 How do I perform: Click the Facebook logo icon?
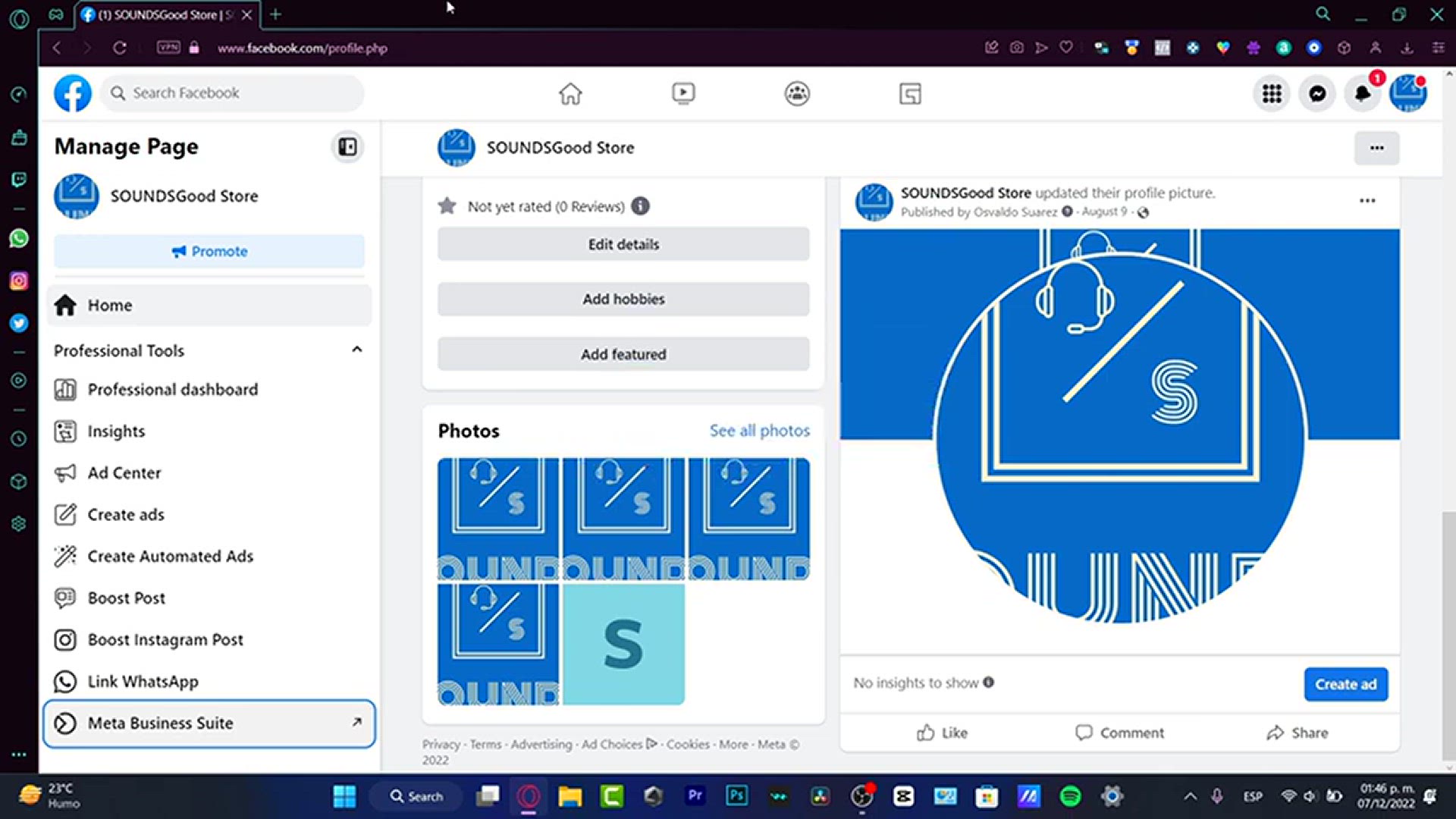73,93
